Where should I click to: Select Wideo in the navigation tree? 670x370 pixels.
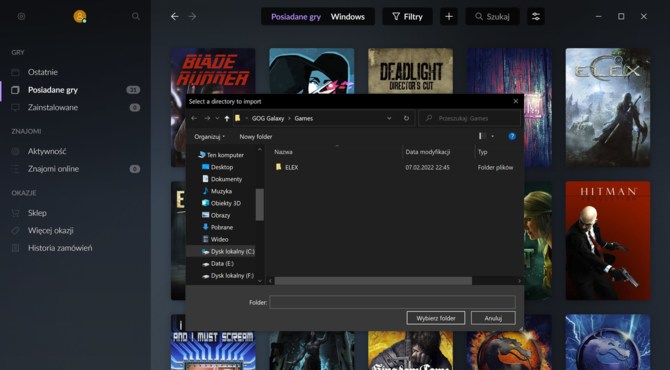tap(215, 239)
